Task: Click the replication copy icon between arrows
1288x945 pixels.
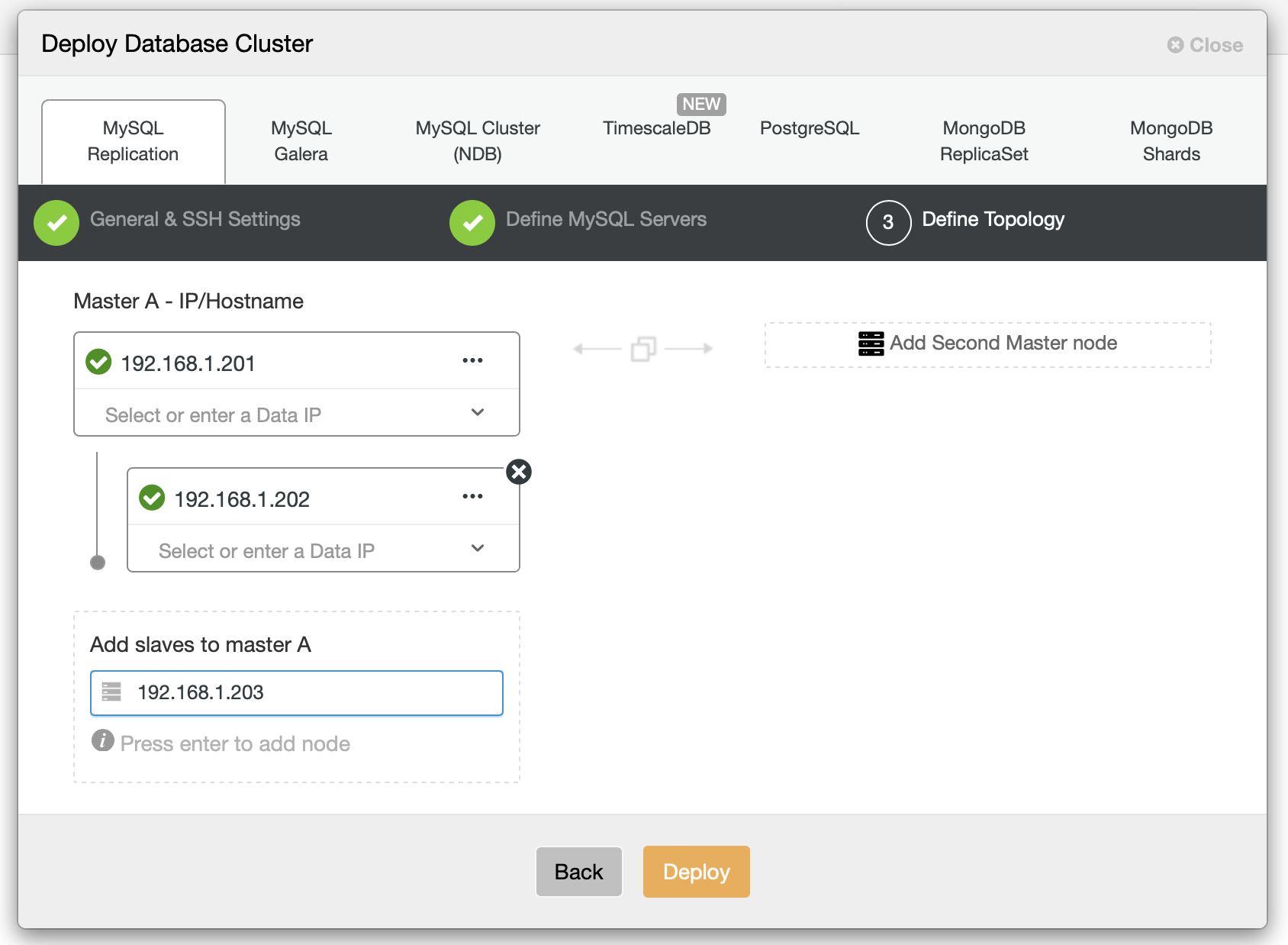Action: pos(643,349)
